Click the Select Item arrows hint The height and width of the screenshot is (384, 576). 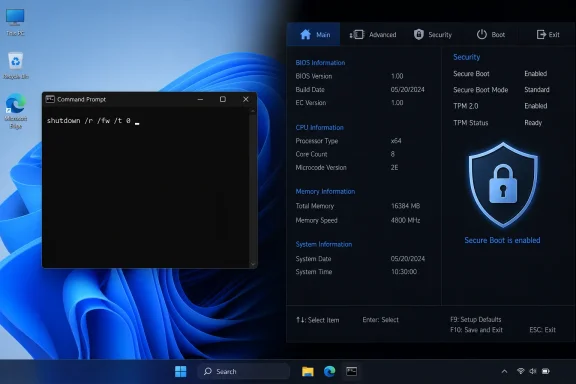click(317, 320)
